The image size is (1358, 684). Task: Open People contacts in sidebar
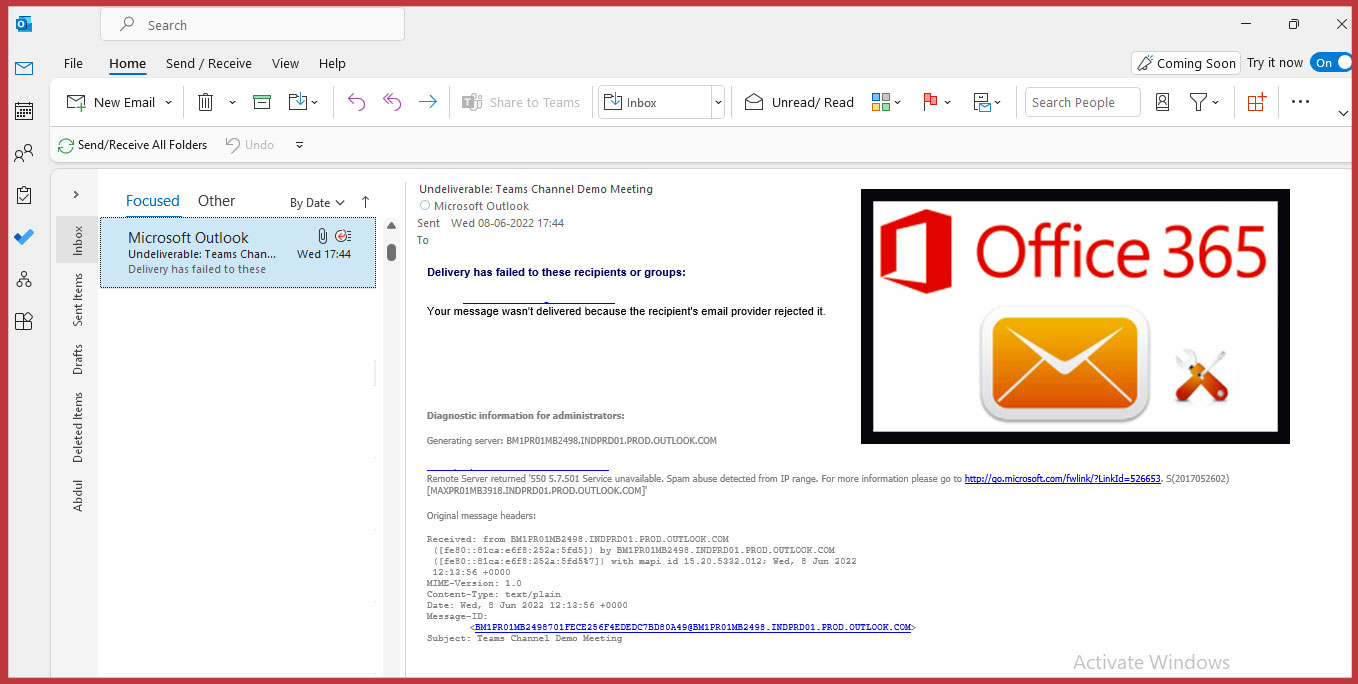(24, 154)
